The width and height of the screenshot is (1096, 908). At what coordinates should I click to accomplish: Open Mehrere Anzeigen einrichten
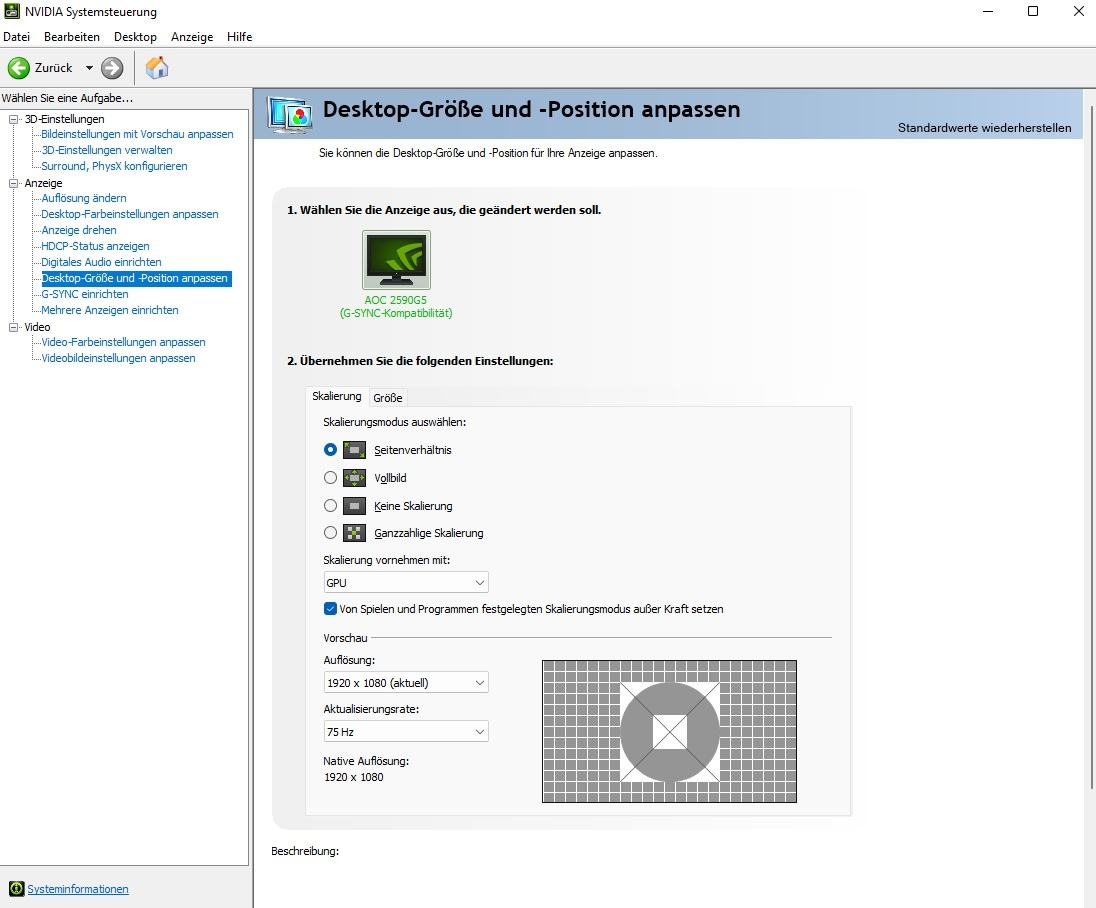point(110,310)
